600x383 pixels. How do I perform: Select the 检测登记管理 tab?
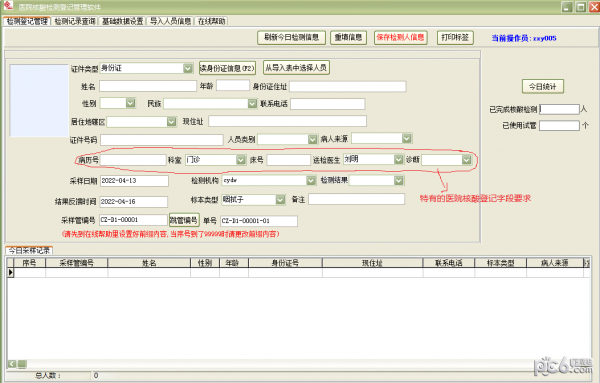(x=27, y=21)
